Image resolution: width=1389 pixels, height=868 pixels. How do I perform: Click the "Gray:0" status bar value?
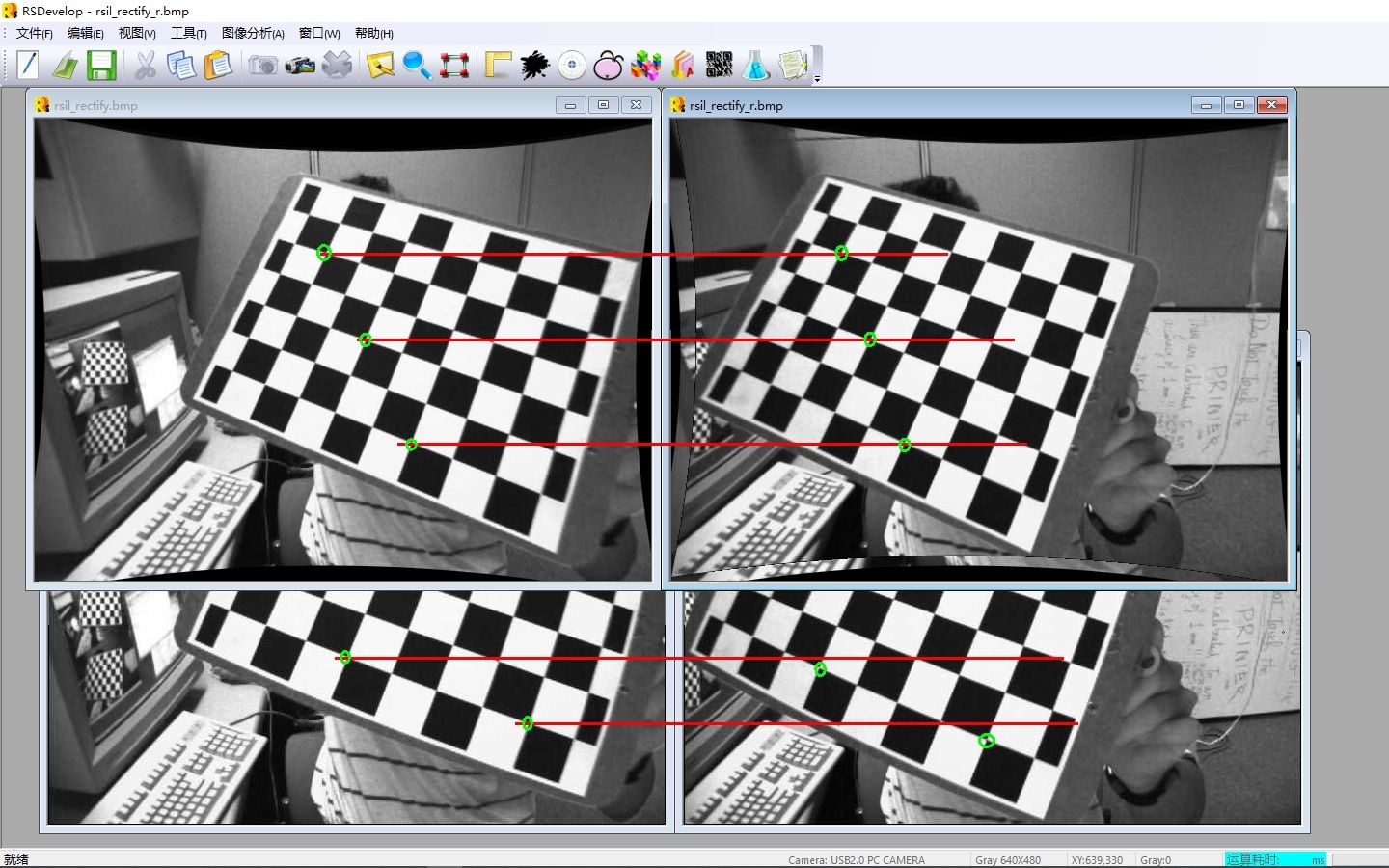pyautogui.click(x=1156, y=860)
